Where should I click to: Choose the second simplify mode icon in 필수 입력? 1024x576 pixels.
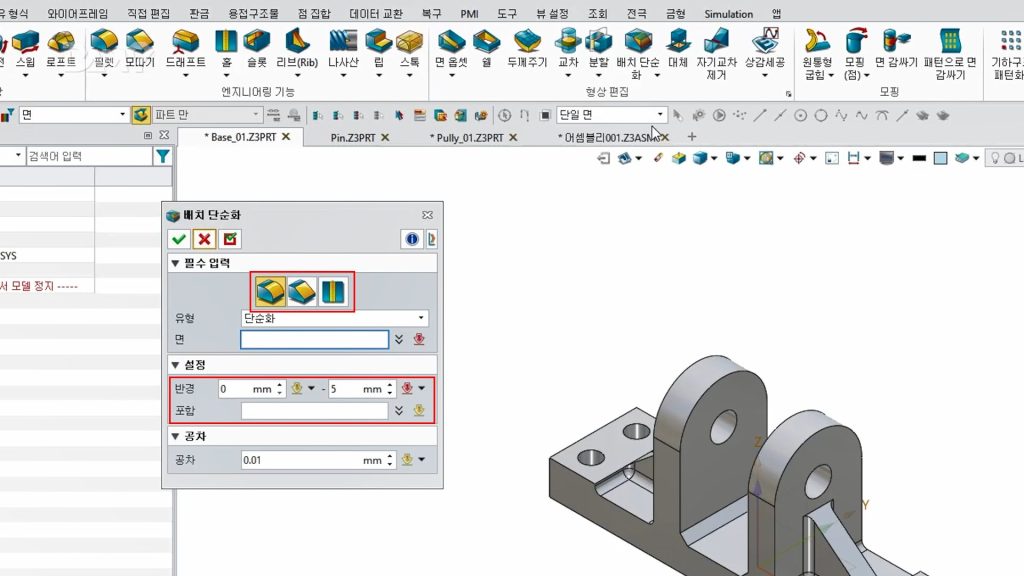(x=302, y=292)
